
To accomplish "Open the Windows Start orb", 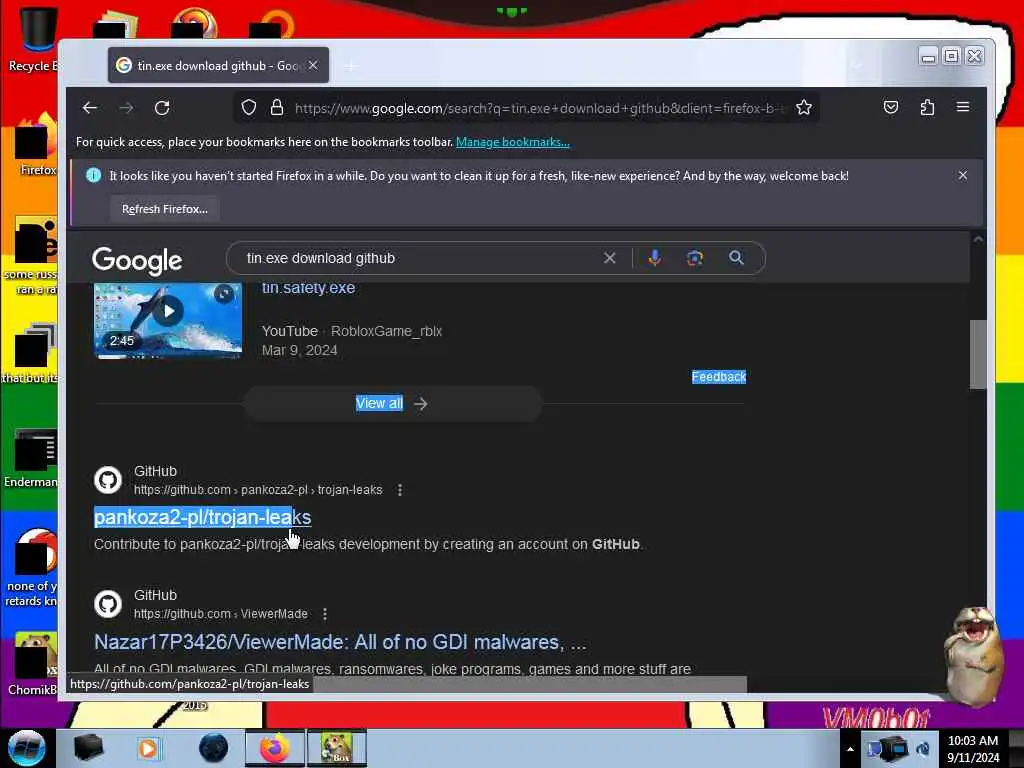I will (x=27, y=748).
